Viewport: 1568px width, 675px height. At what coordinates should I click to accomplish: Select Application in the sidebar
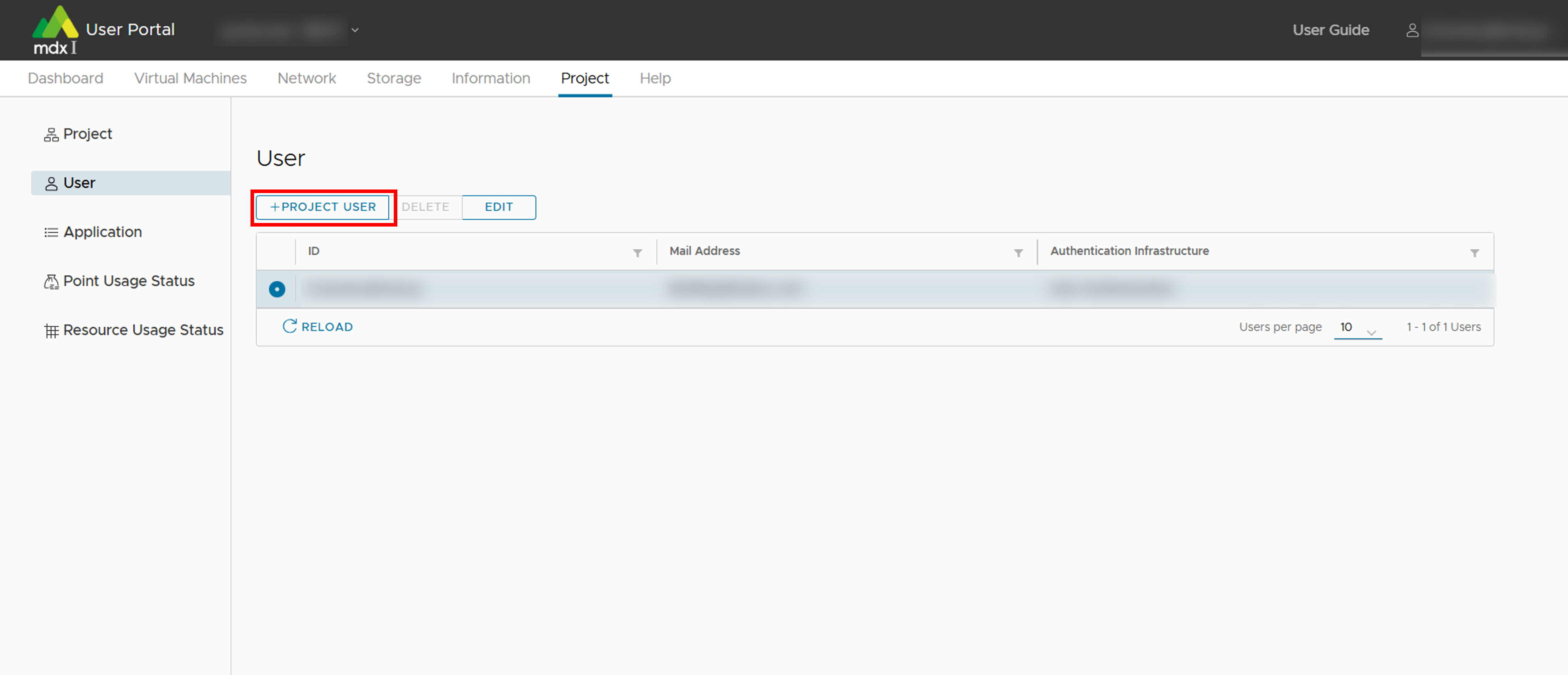pos(102,232)
